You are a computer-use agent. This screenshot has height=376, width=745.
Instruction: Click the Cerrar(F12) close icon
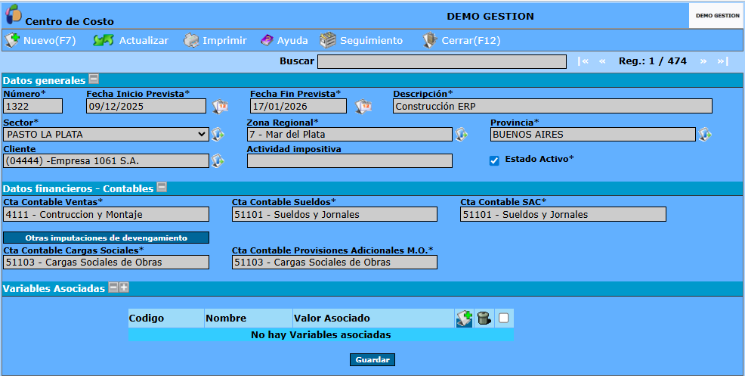pos(430,40)
